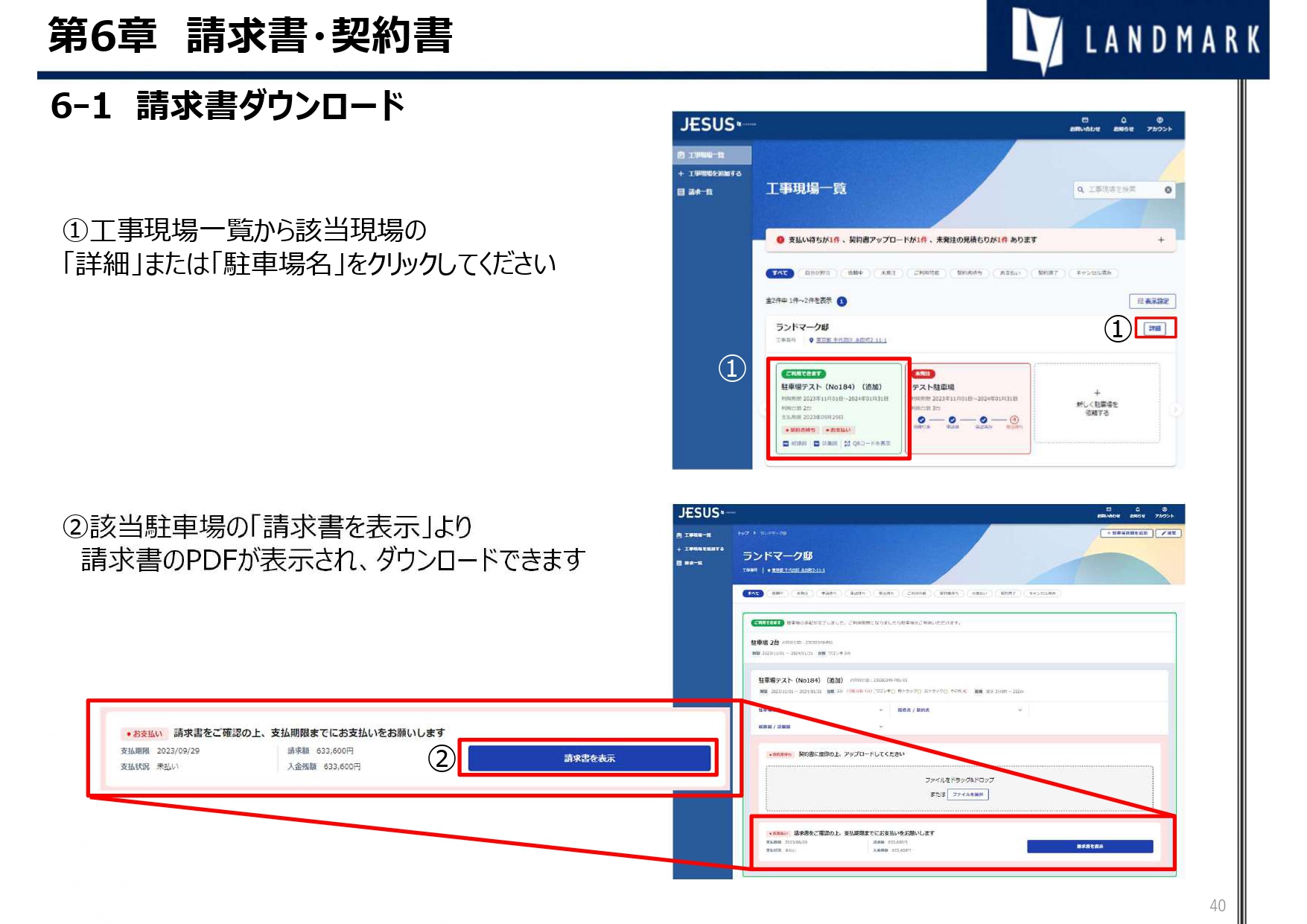Click small 請求書を表示 button in lower screenshot
Viewport: 1307px width, 924px height.
tap(1090, 847)
